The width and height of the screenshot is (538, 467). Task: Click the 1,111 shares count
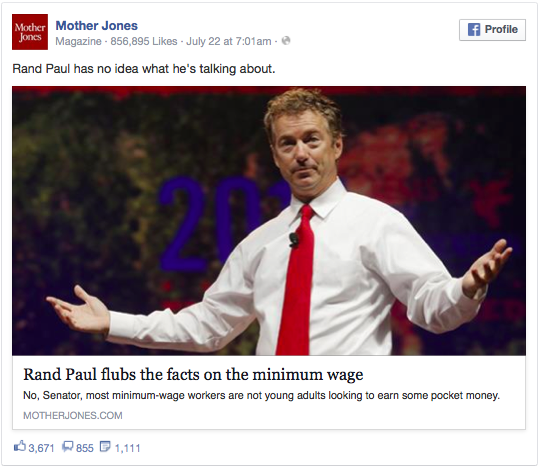127,448
